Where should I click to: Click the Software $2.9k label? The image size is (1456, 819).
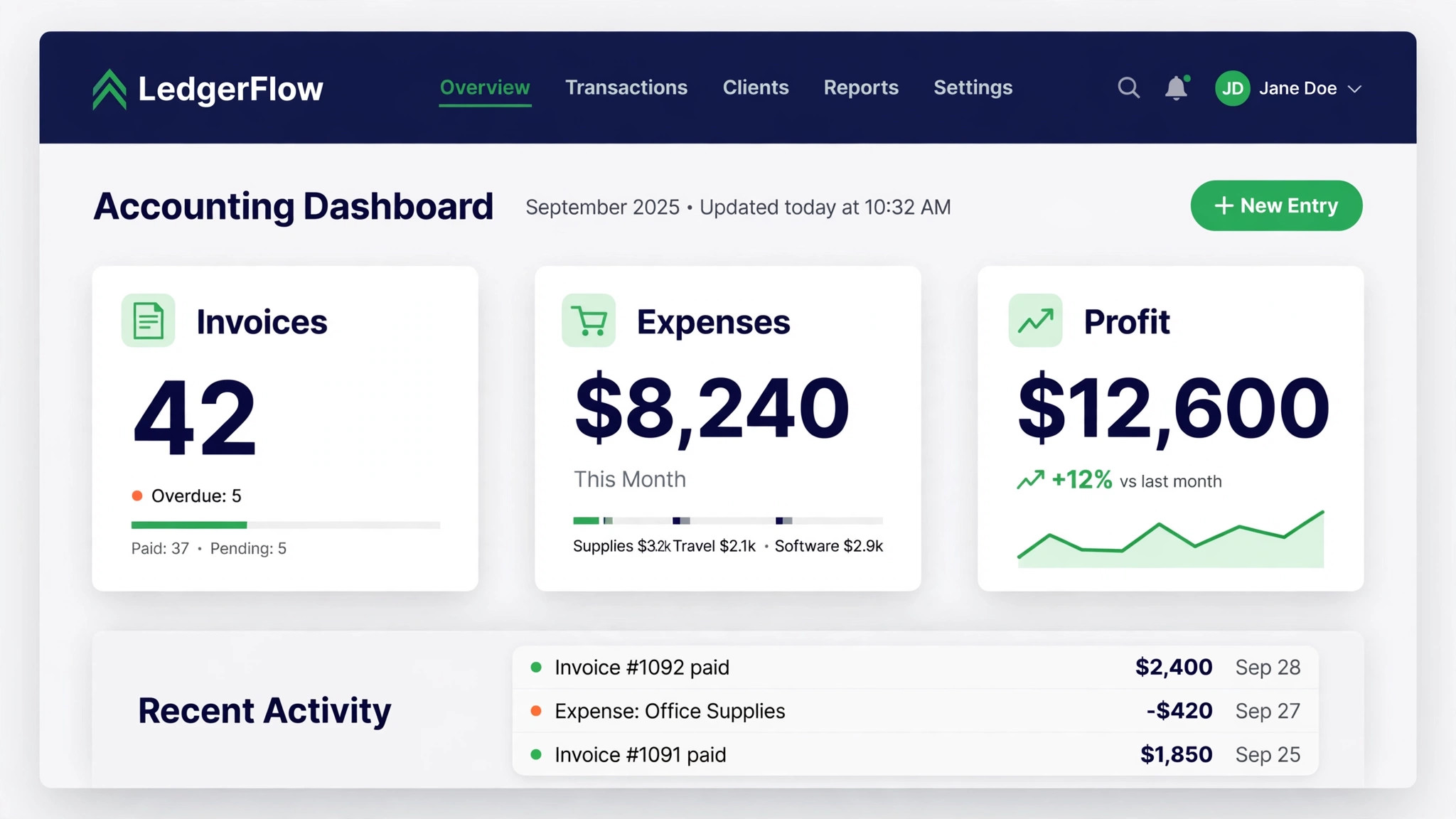click(828, 546)
